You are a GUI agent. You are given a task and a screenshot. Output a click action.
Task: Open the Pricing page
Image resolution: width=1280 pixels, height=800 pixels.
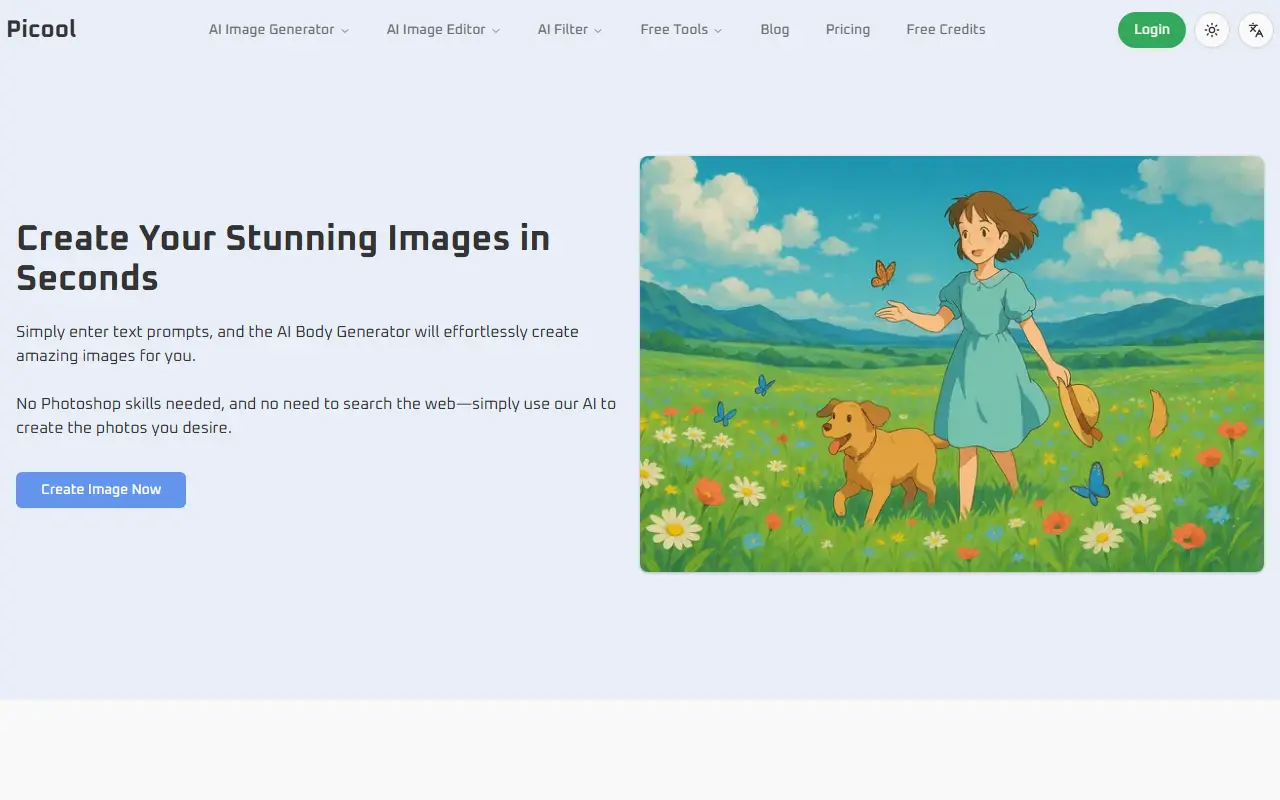(848, 30)
